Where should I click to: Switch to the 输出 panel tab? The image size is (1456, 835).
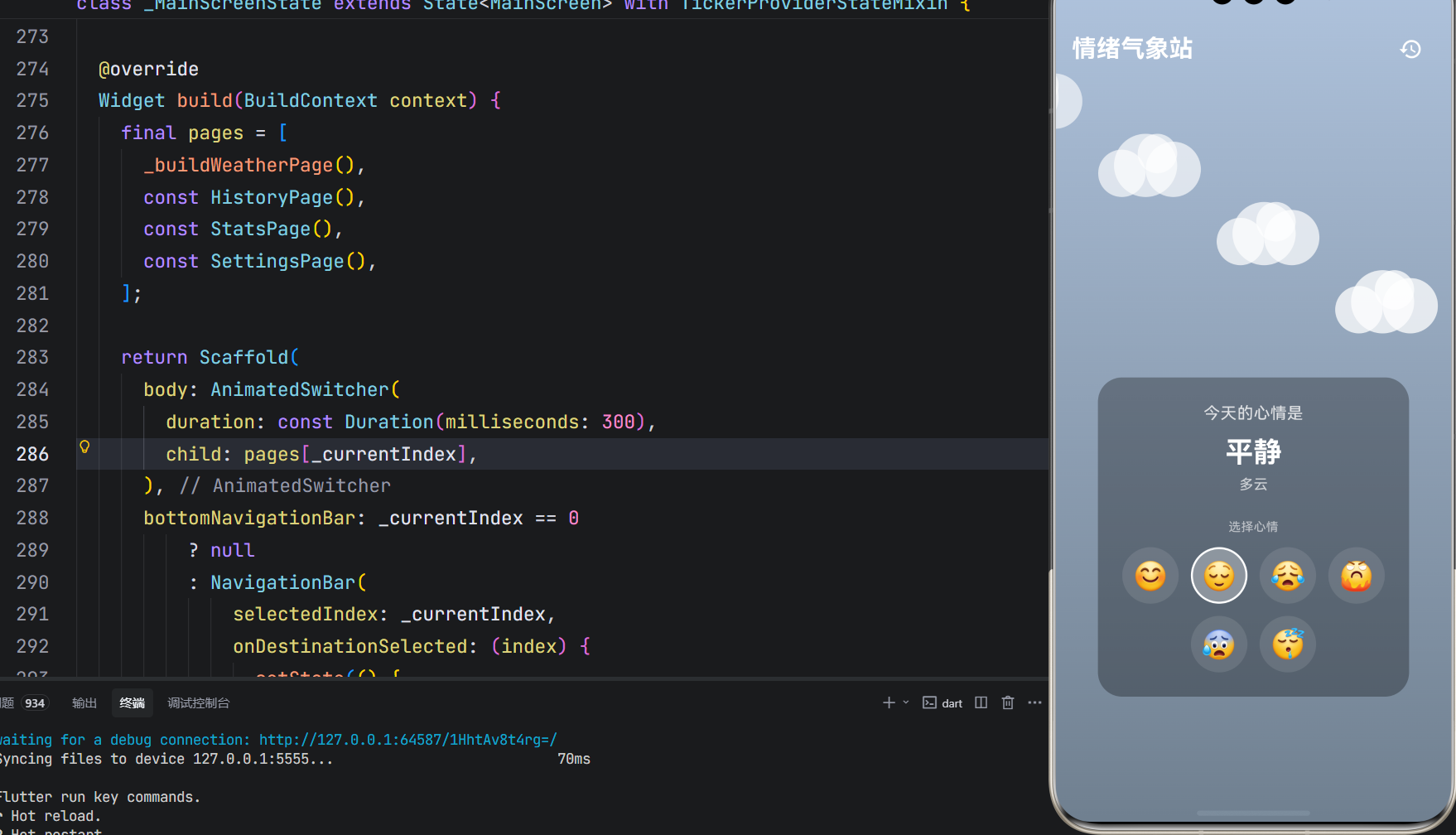point(84,703)
